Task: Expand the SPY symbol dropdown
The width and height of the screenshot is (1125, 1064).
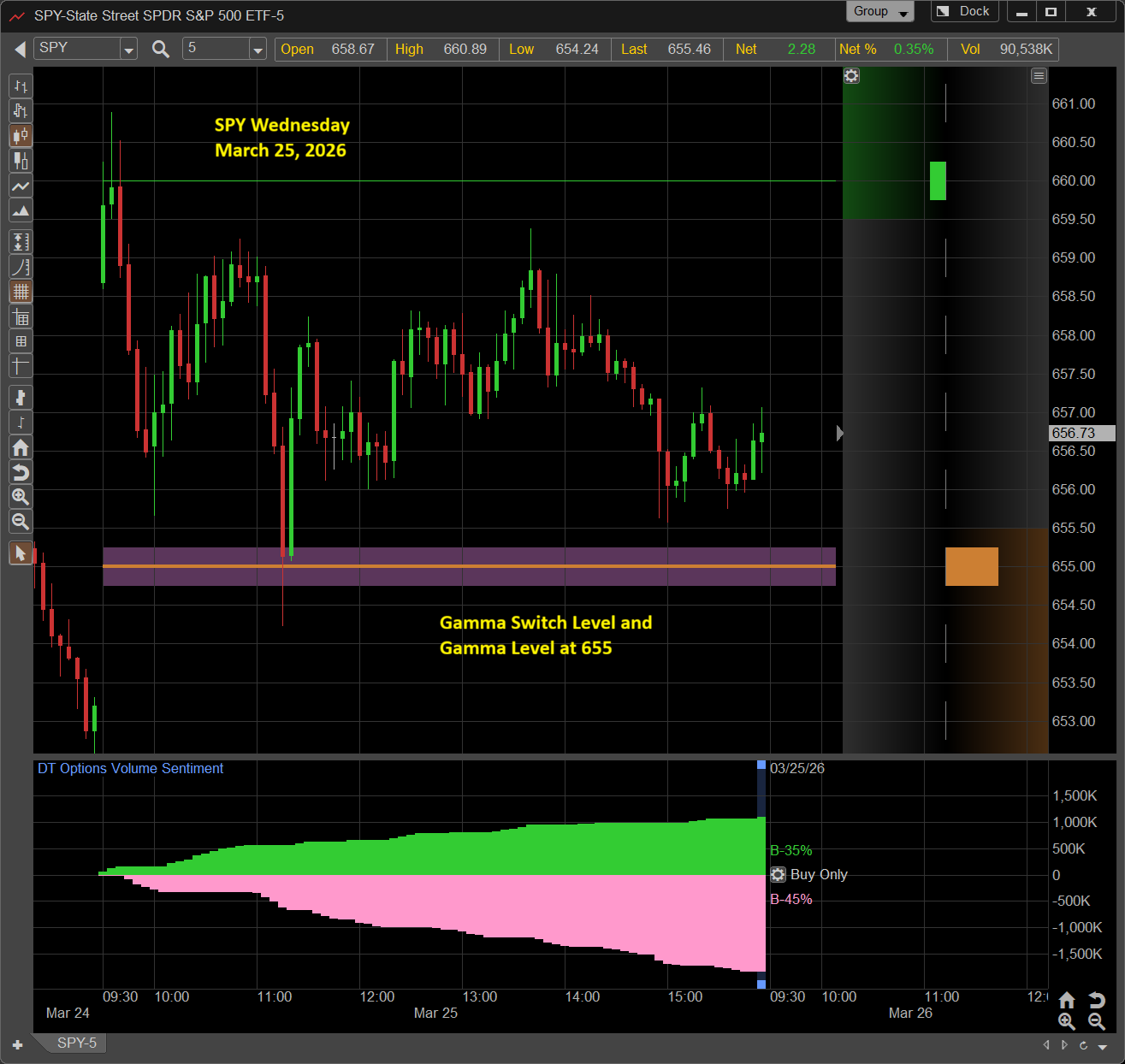Action: [x=128, y=50]
